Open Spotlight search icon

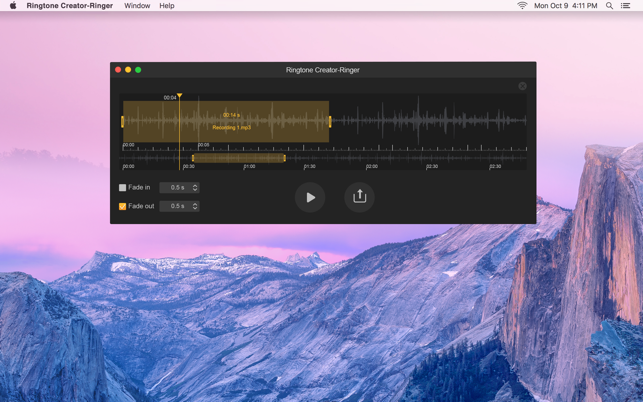pos(609,6)
